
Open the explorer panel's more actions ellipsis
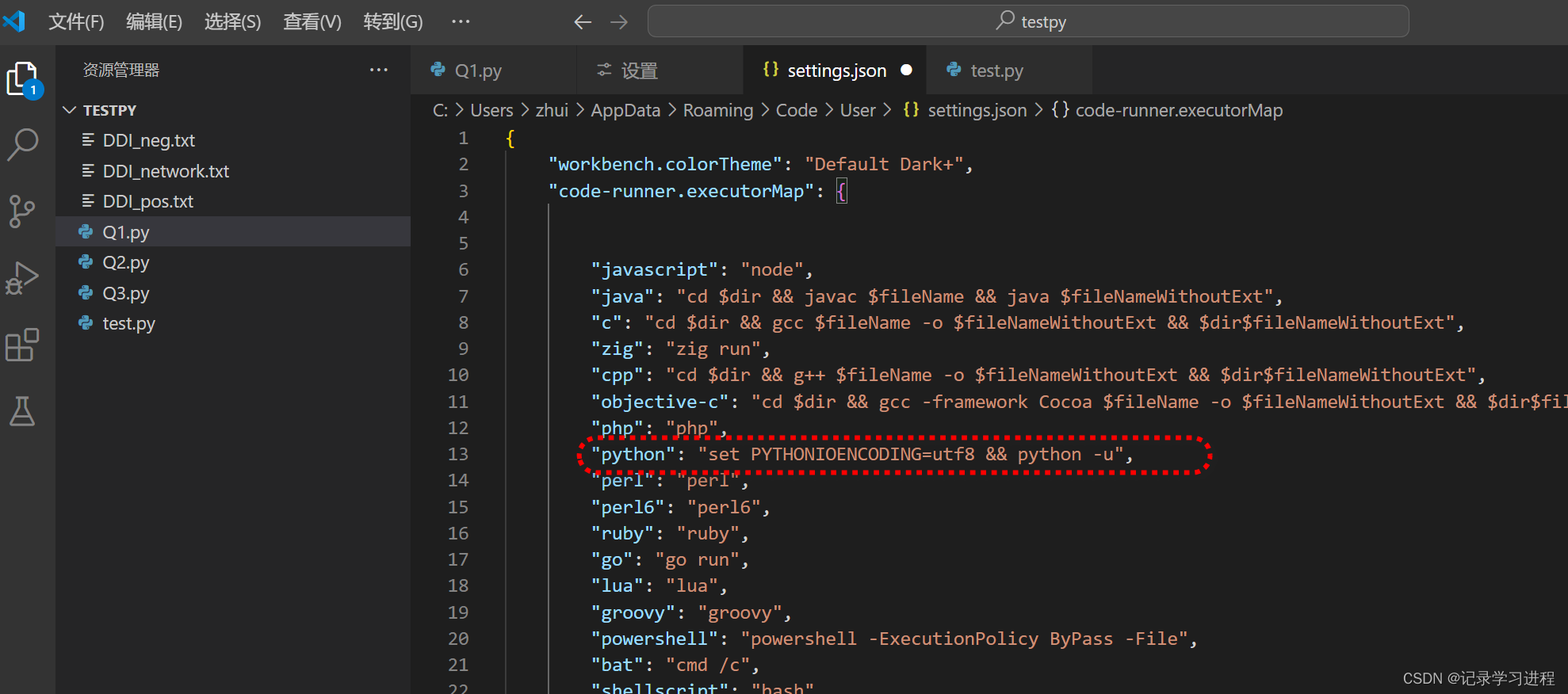pyautogui.click(x=379, y=70)
